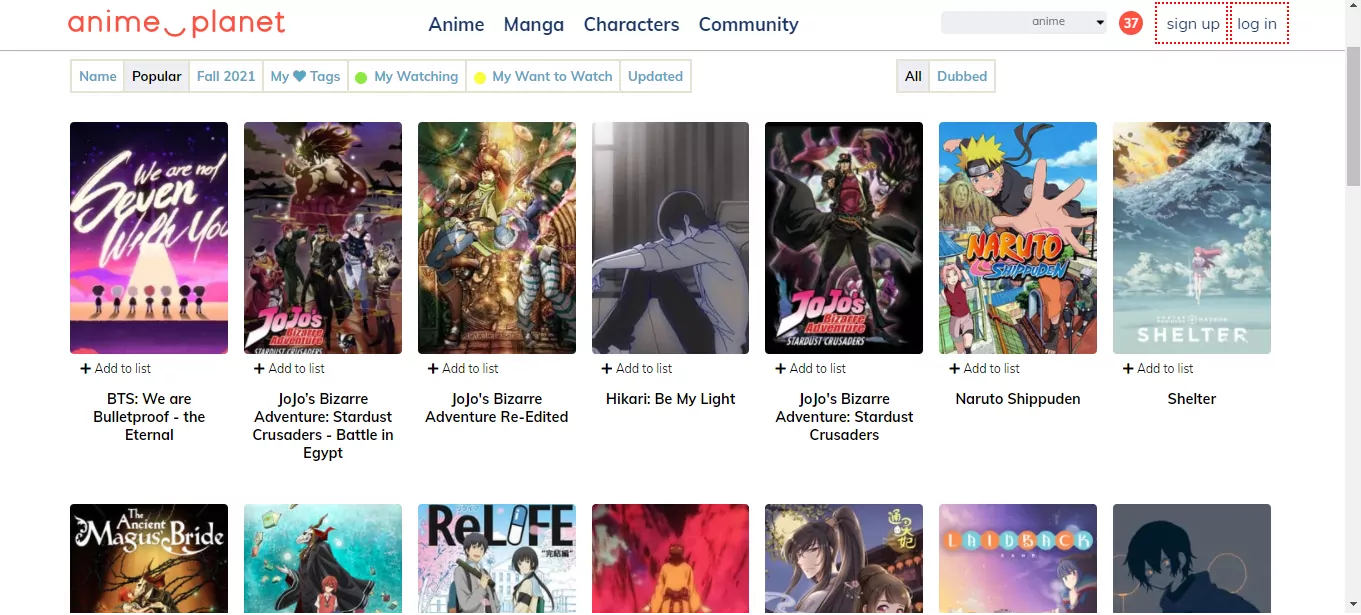Add Hikari: Be My Light to list
The width and height of the screenshot is (1361, 615).
(638, 368)
